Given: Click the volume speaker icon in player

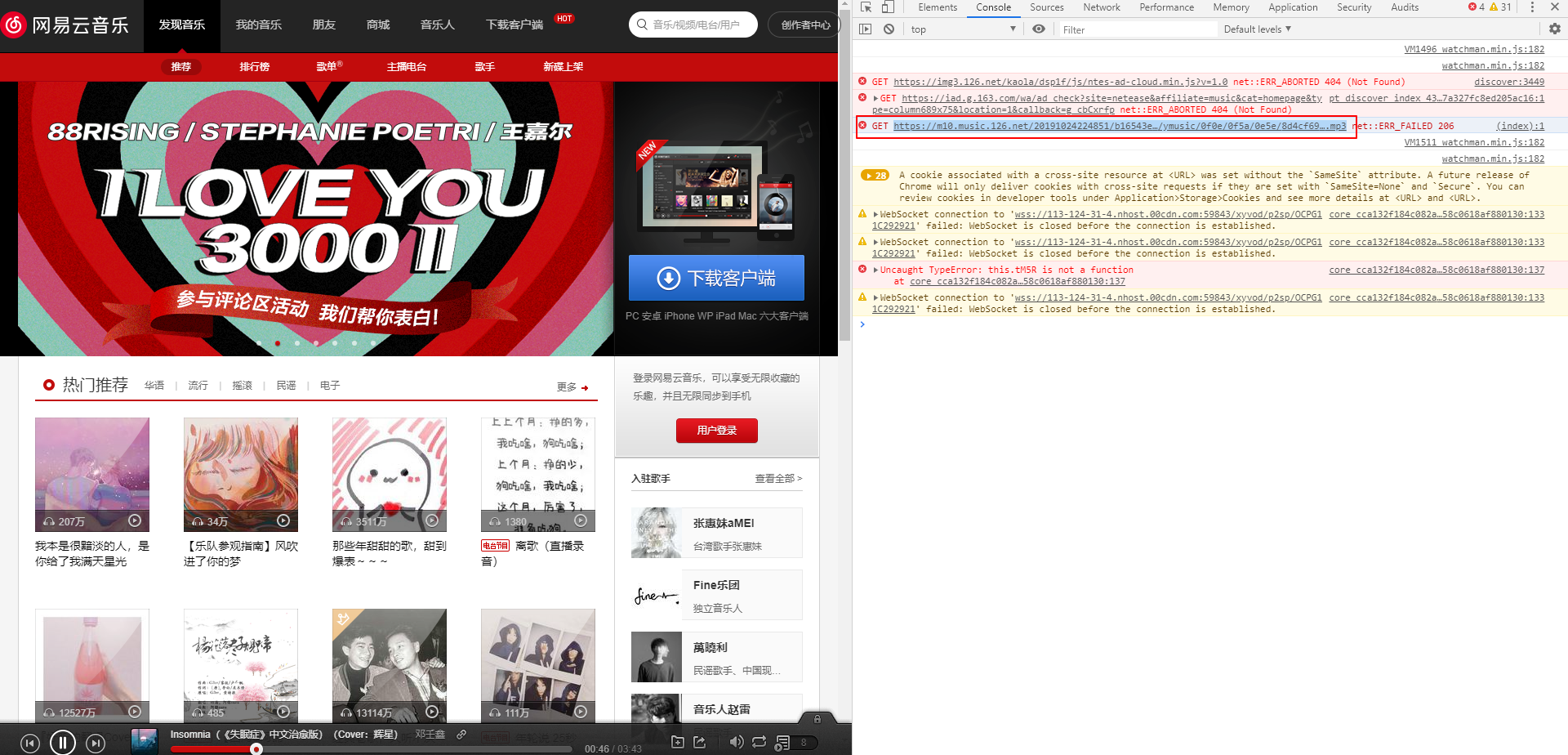Looking at the screenshot, I should point(736,742).
